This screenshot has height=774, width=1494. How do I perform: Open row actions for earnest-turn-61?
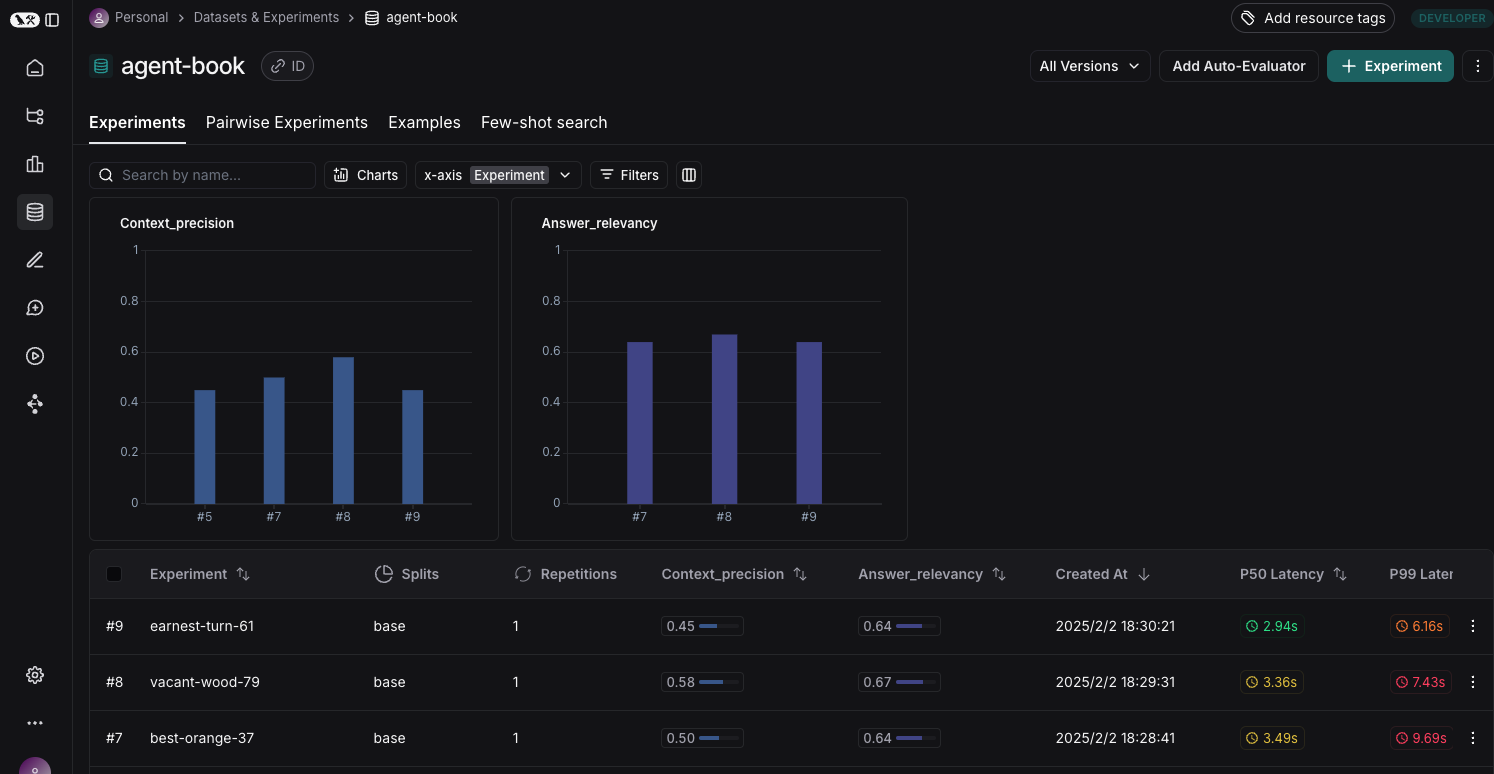point(1472,626)
